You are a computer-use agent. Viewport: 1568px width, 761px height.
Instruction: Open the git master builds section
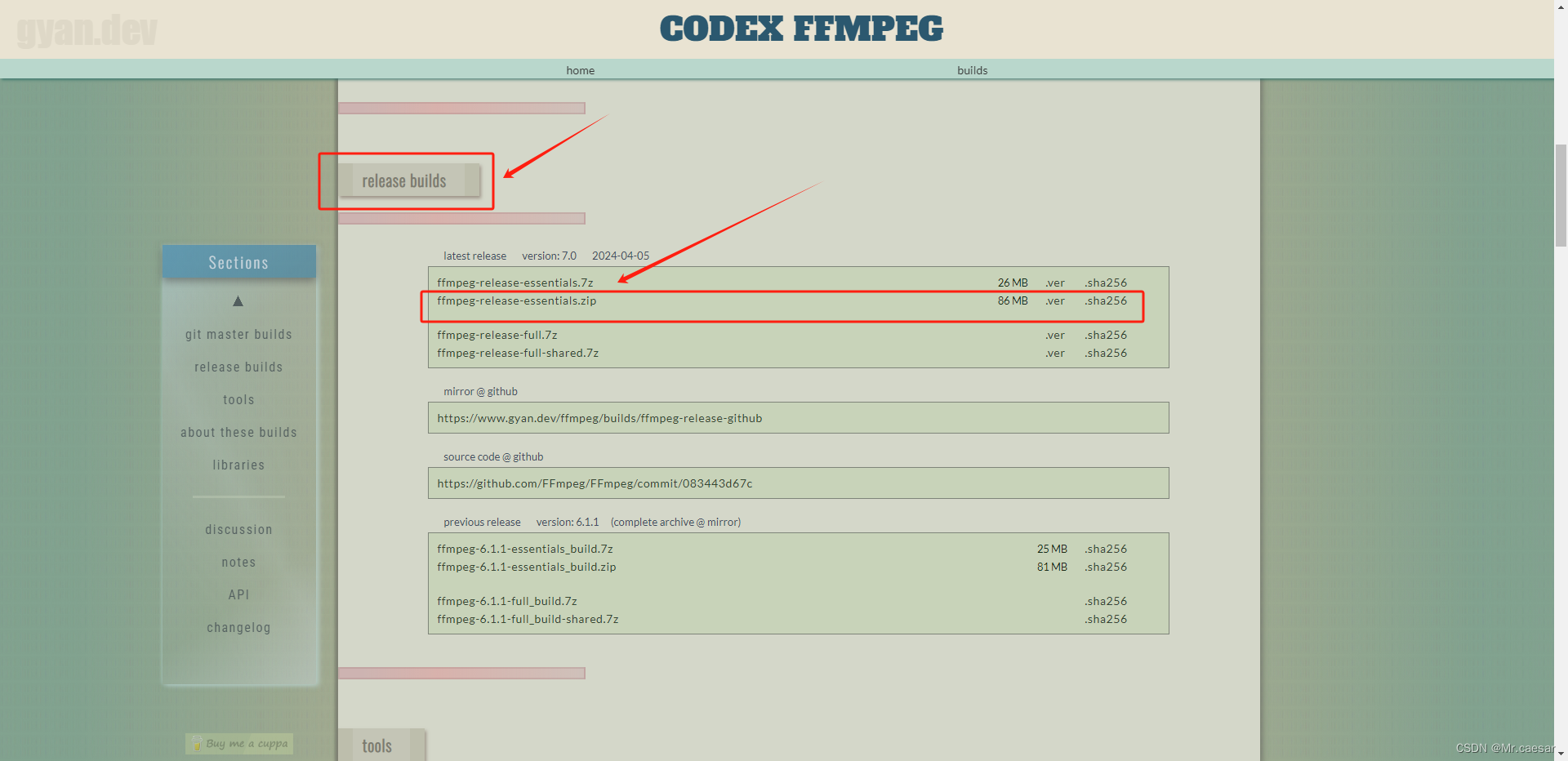pos(238,334)
